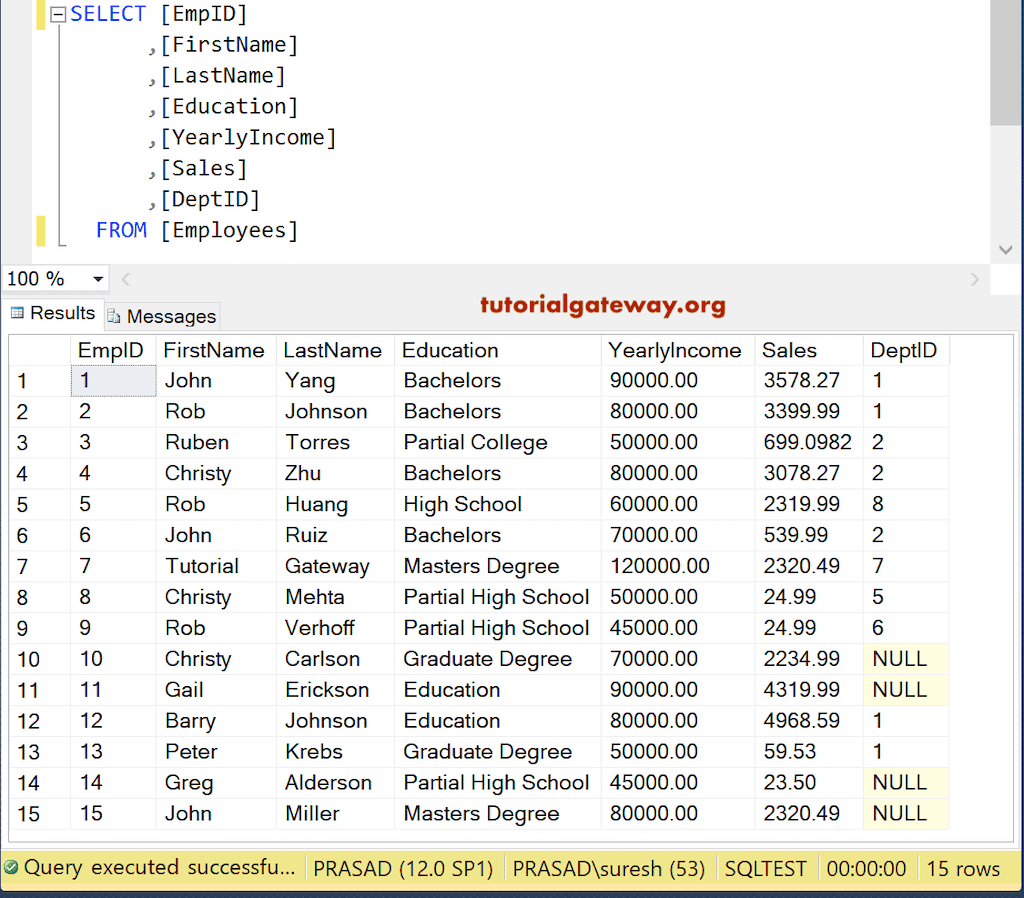Click the horizontal scroll left arrow
Screen dimensions: 1024x898
126,280
